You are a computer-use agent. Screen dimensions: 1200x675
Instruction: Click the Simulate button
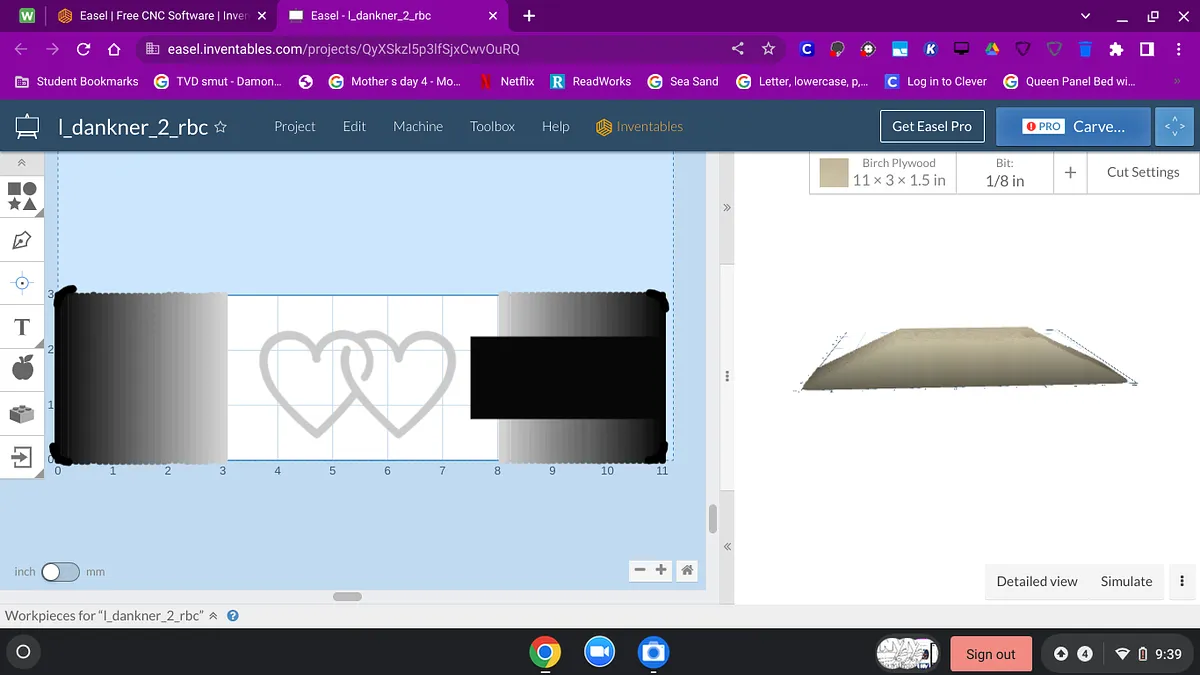[x=1126, y=581]
